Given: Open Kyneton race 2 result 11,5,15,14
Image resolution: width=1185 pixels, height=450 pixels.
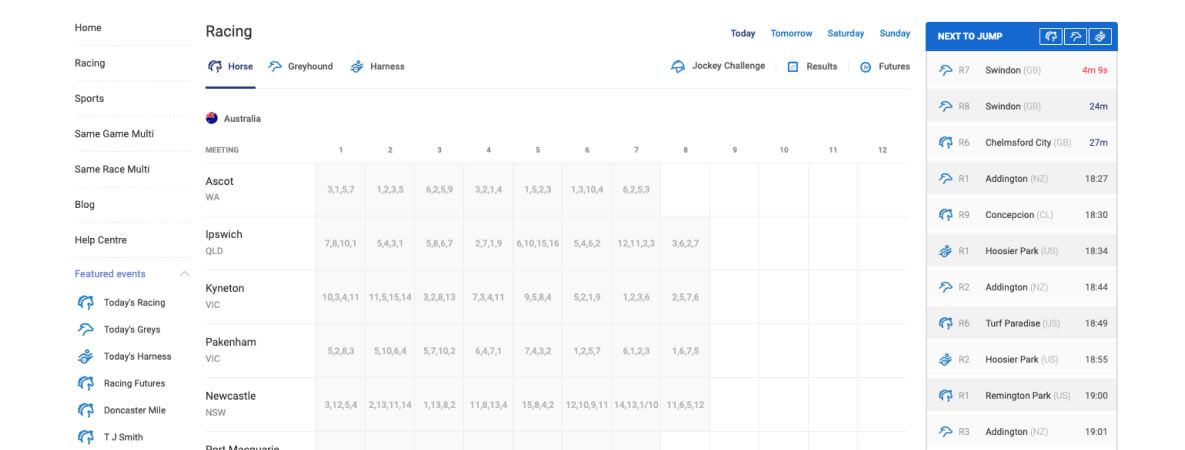Looking at the screenshot, I should [x=390, y=297].
